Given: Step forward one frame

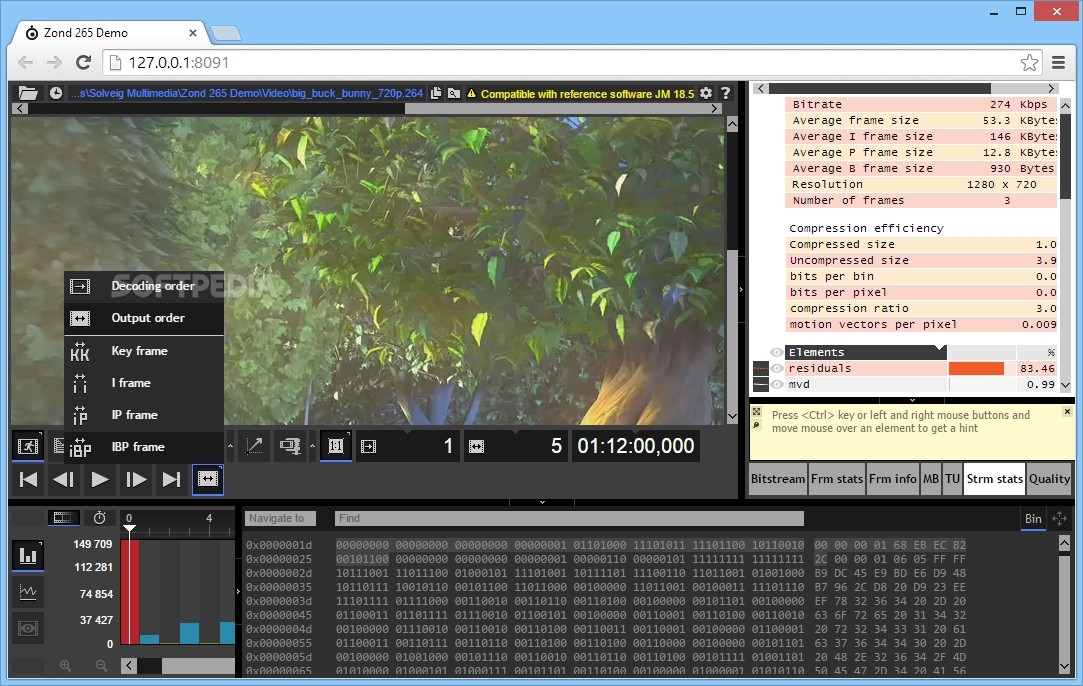Looking at the screenshot, I should tap(135, 479).
